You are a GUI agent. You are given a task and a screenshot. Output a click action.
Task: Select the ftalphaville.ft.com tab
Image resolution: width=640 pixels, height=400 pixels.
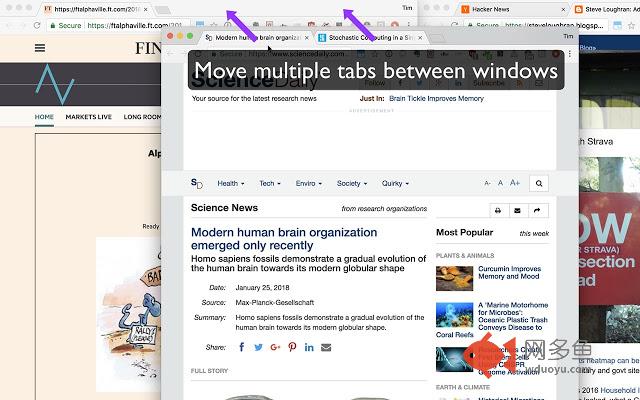click(x=96, y=9)
